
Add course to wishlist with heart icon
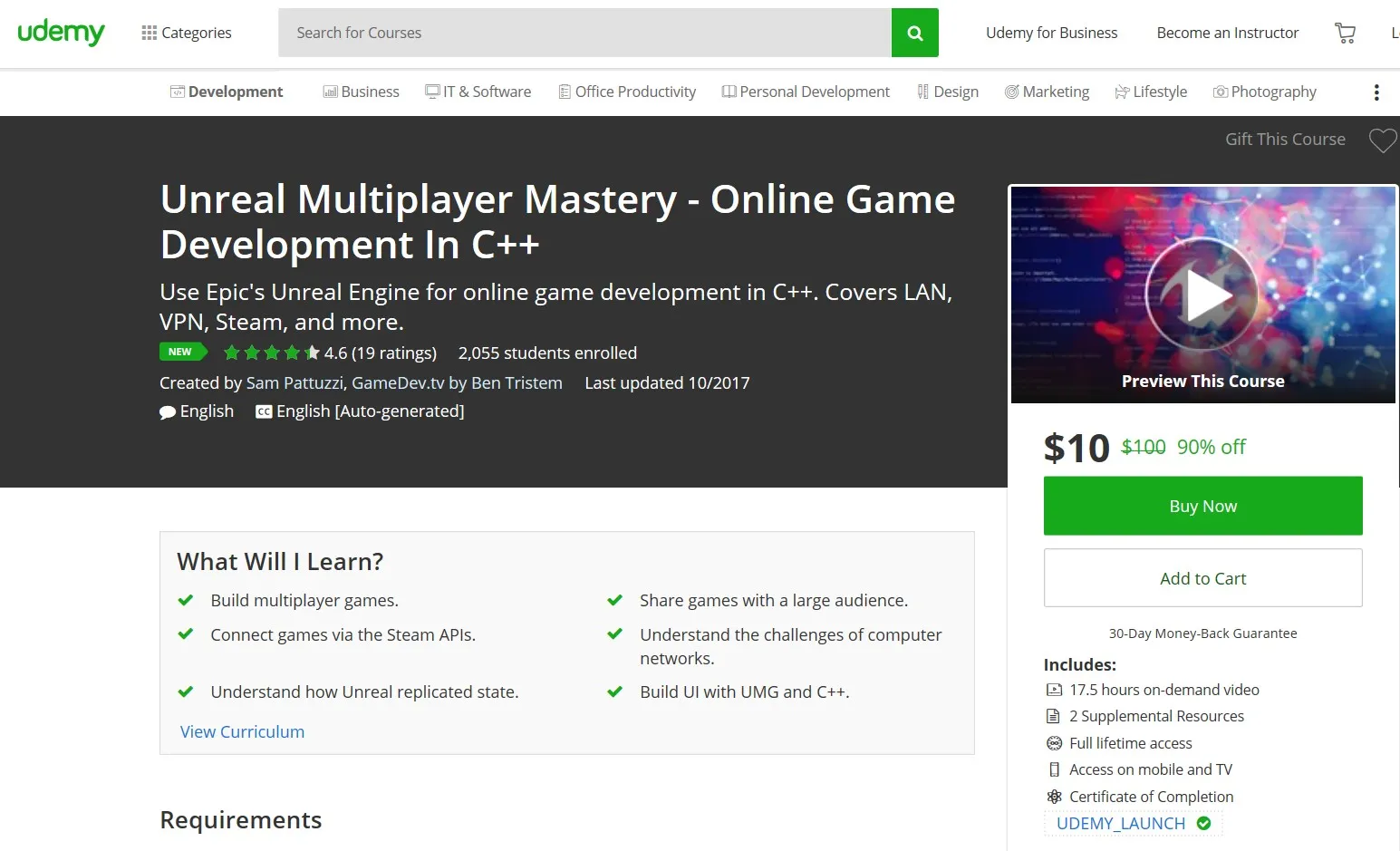point(1382,140)
